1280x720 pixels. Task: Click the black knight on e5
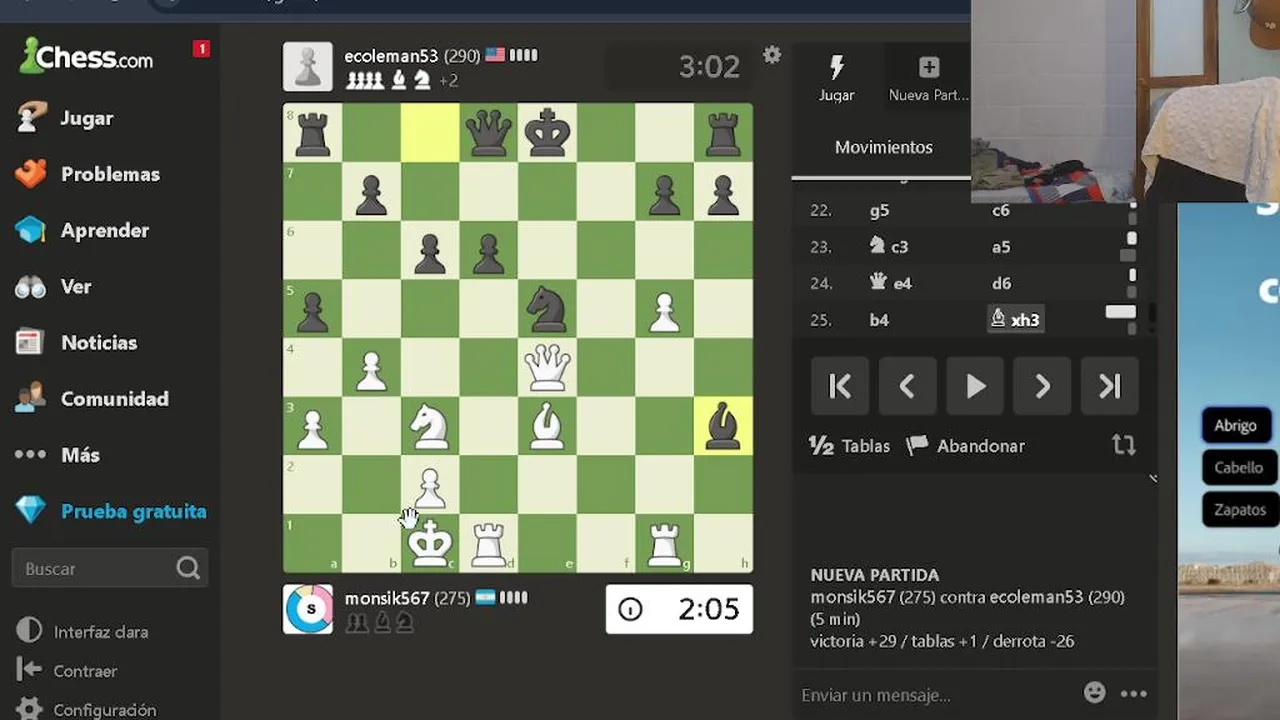click(547, 308)
